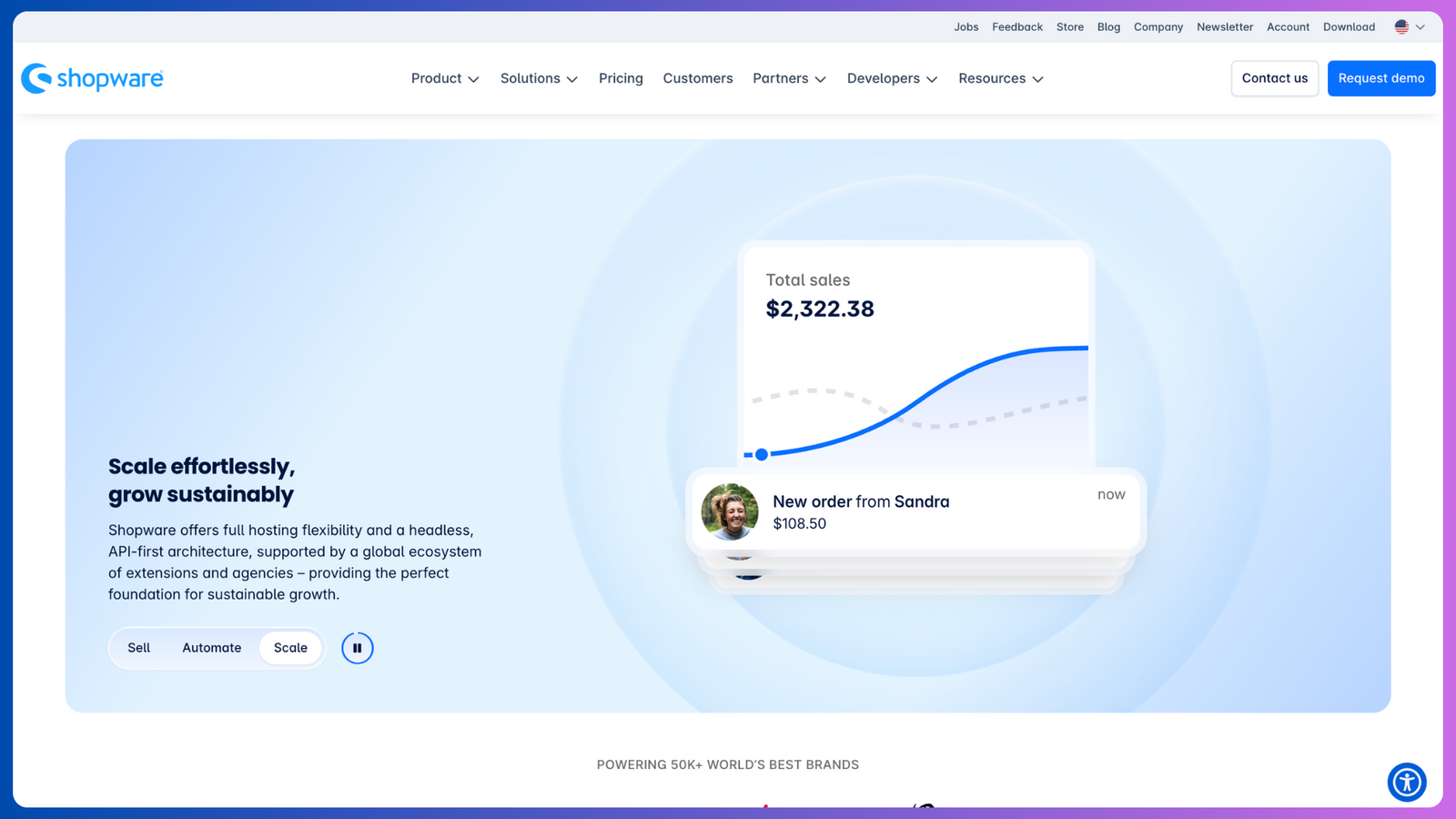This screenshot has height=819, width=1456.
Task: Open the Company link
Action: pos(1158,27)
